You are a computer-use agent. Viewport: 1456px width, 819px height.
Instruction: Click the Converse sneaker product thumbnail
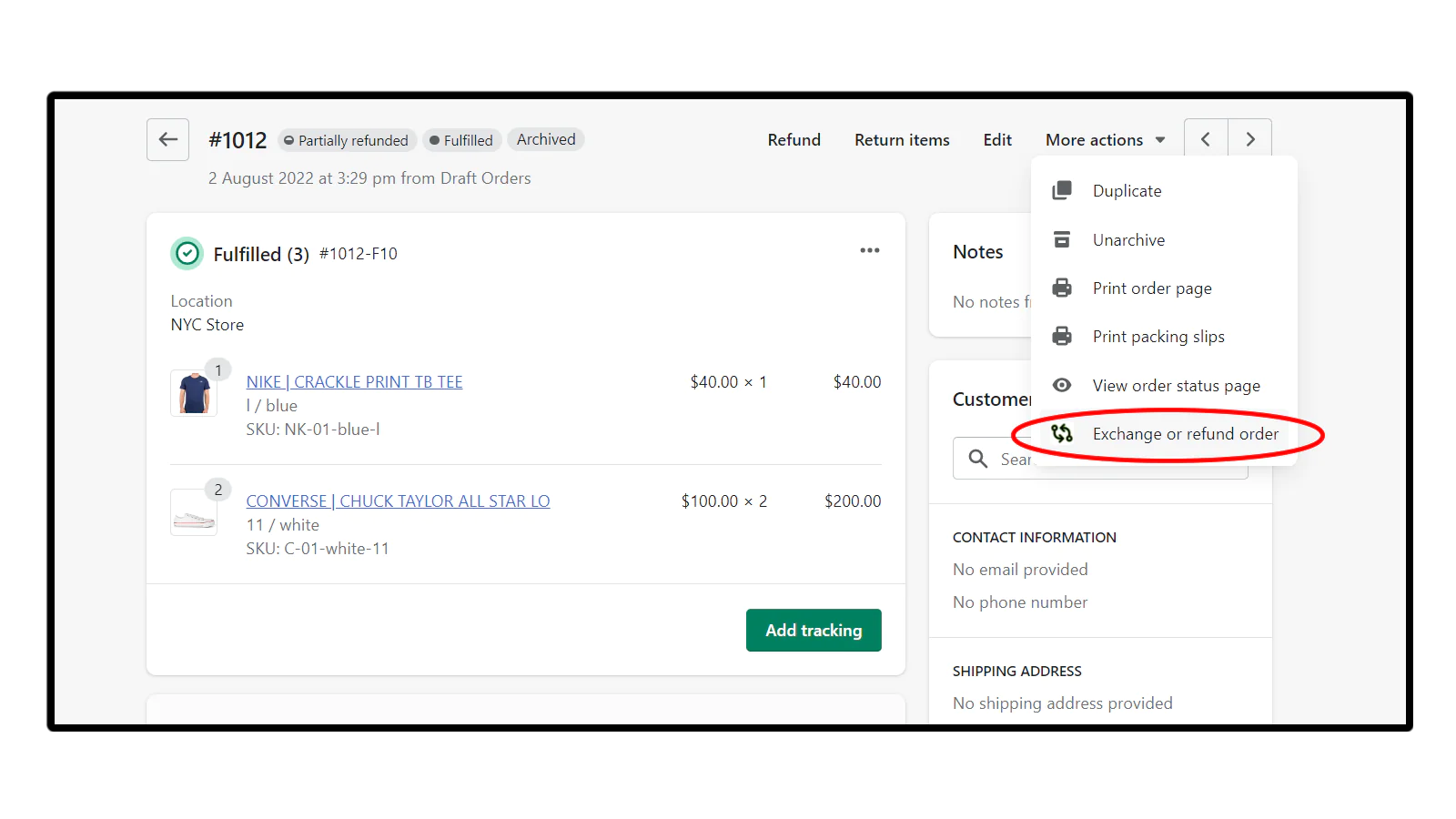(x=193, y=511)
